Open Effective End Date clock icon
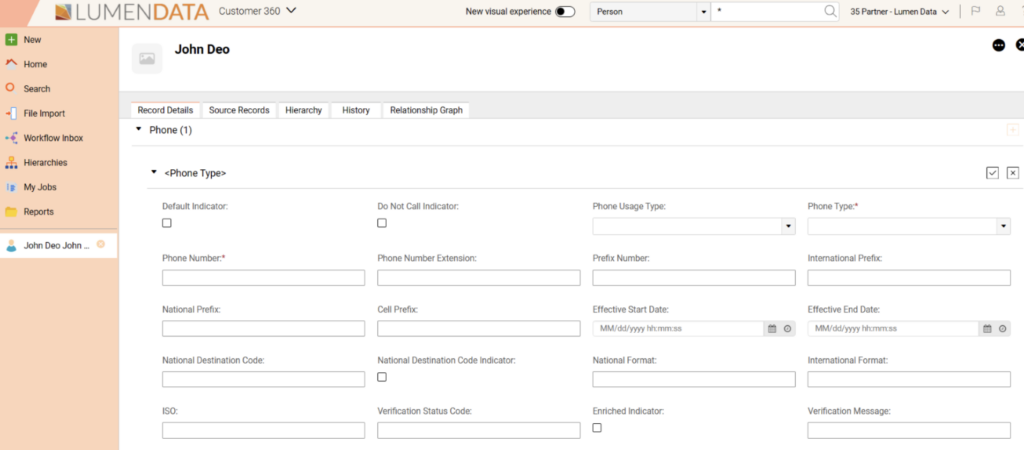This screenshot has height=450, width=1024. pyautogui.click(x=1002, y=329)
